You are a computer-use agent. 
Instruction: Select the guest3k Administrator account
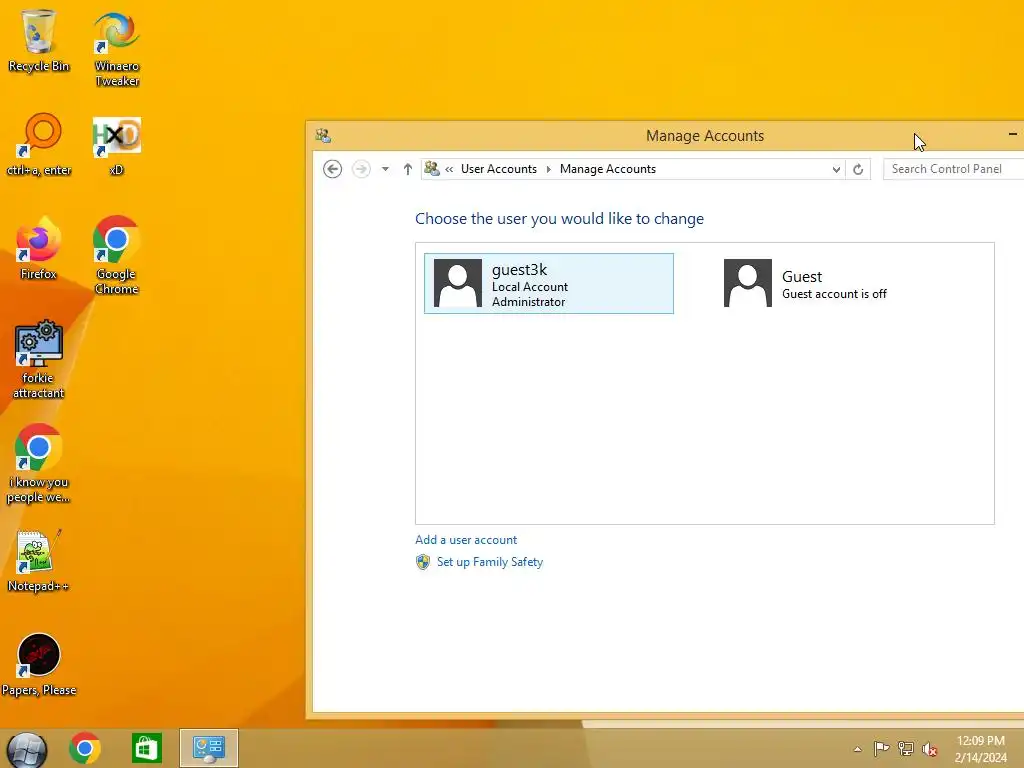549,283
